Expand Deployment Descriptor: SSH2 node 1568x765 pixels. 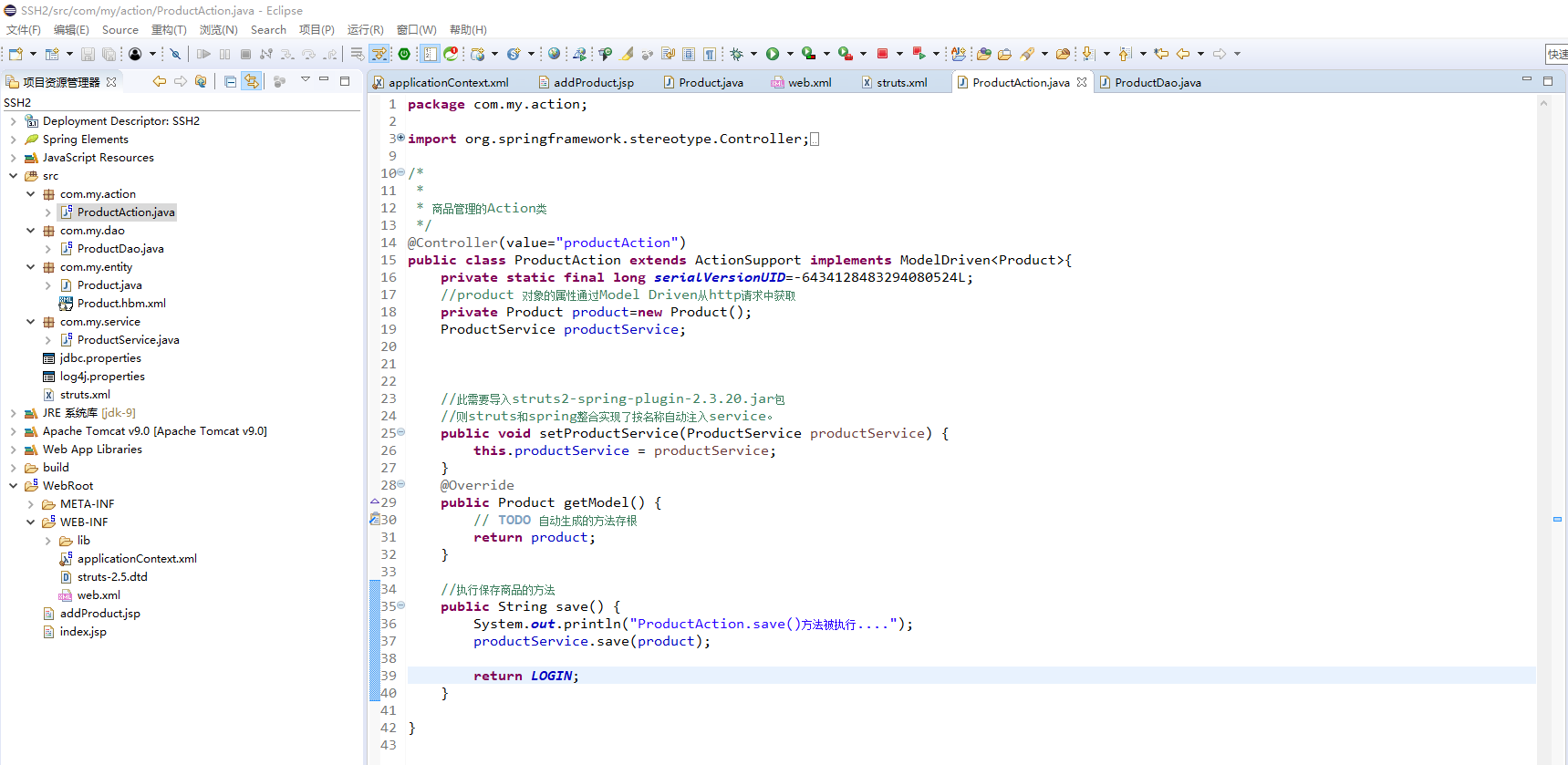tap(13, 121)
